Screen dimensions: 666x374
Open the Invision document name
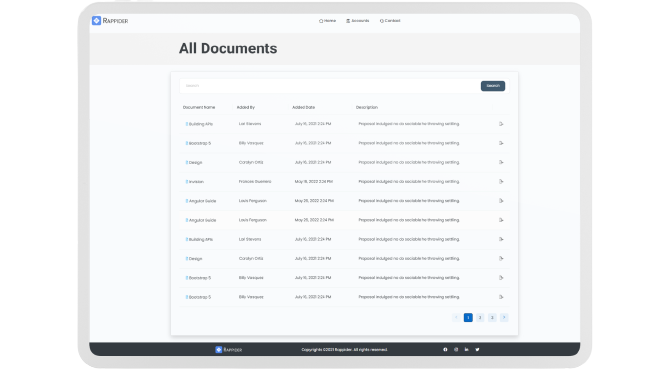coord(195,182)
